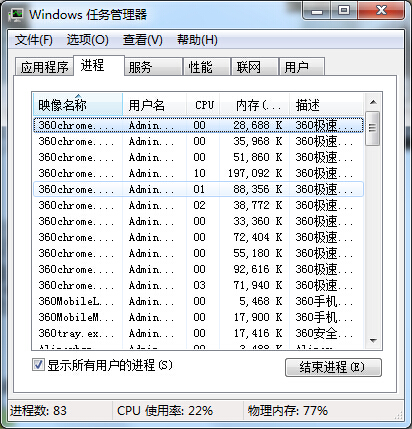Click the vertical scrollbar thumb
Viewport: 412px width, 429px height.
pos(373,128)
